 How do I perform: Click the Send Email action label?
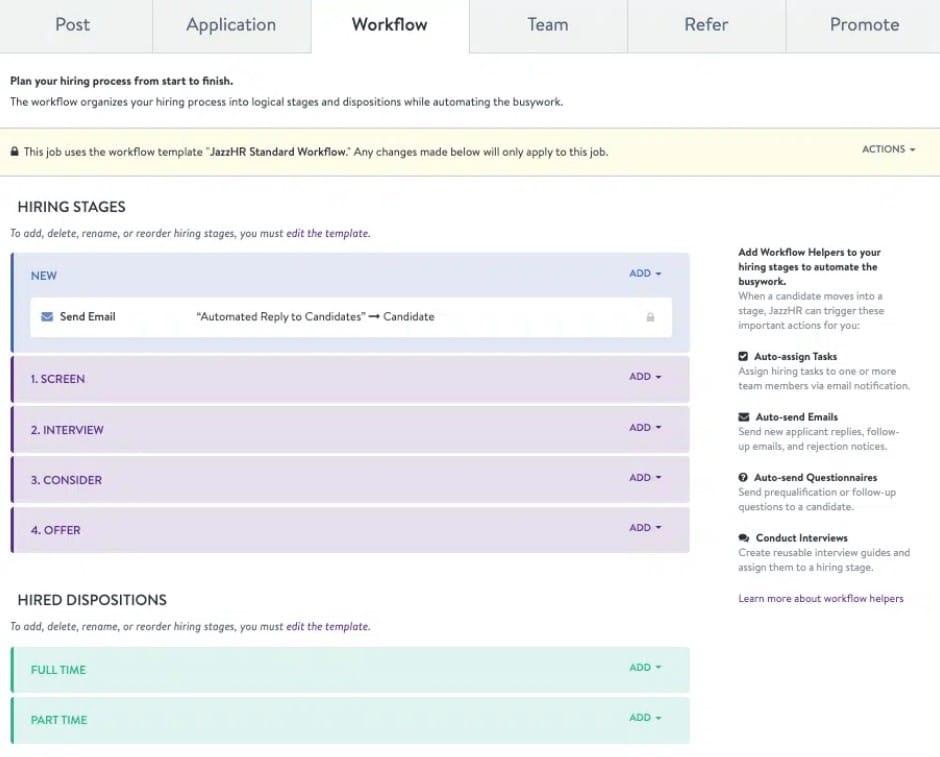coord(88,316)
